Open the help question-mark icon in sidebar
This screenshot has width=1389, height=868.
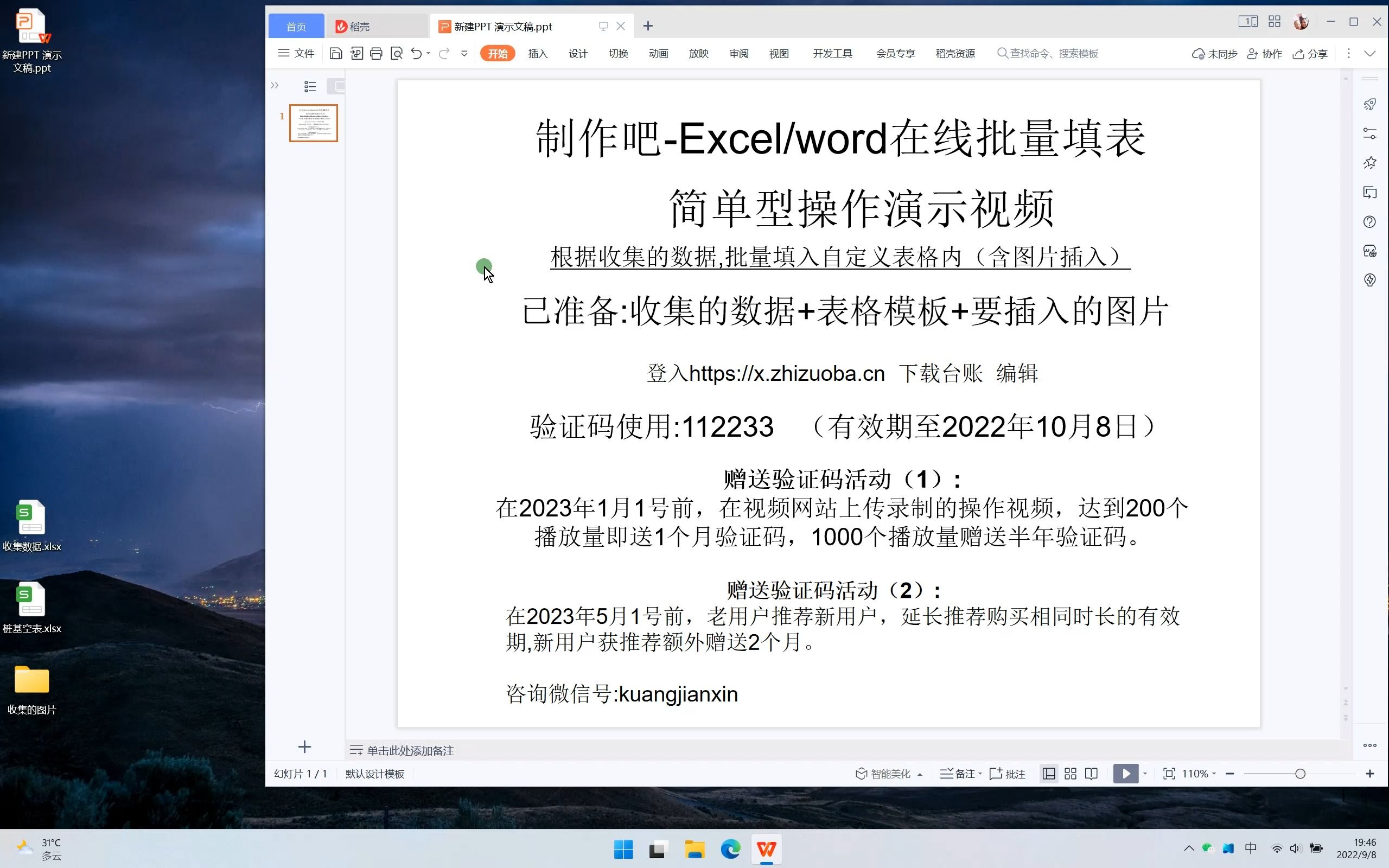[x=1370, y=221]
